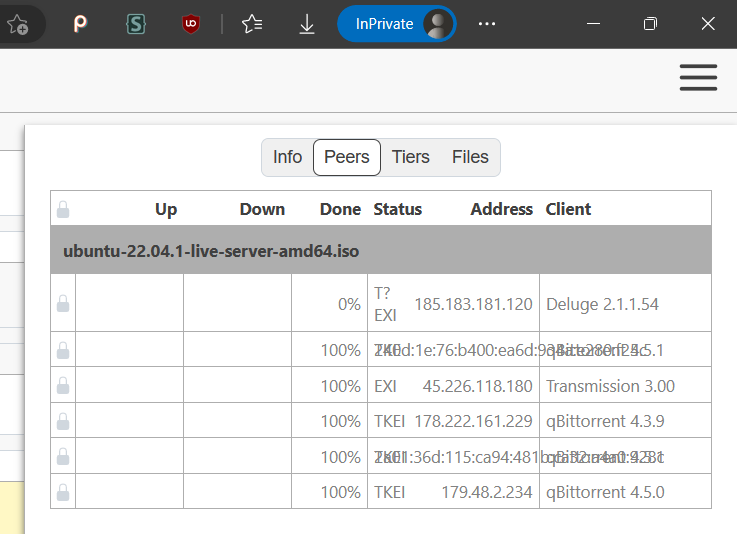Switch to the Tiers tab

tap(411, 157)
